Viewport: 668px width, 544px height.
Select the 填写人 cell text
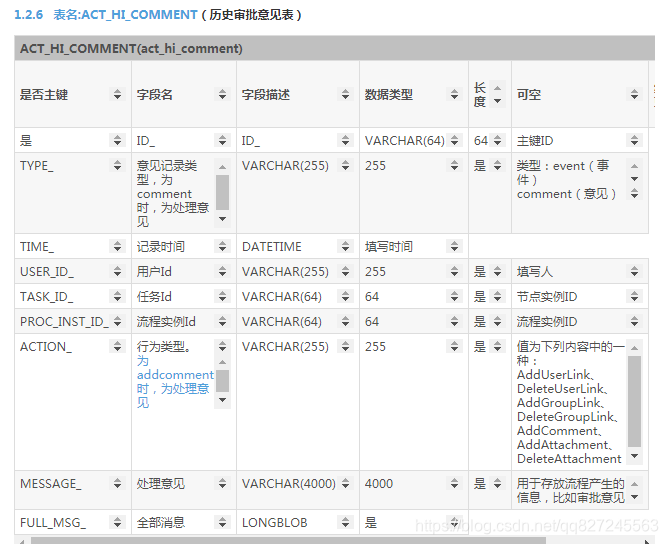pos(535,272)
